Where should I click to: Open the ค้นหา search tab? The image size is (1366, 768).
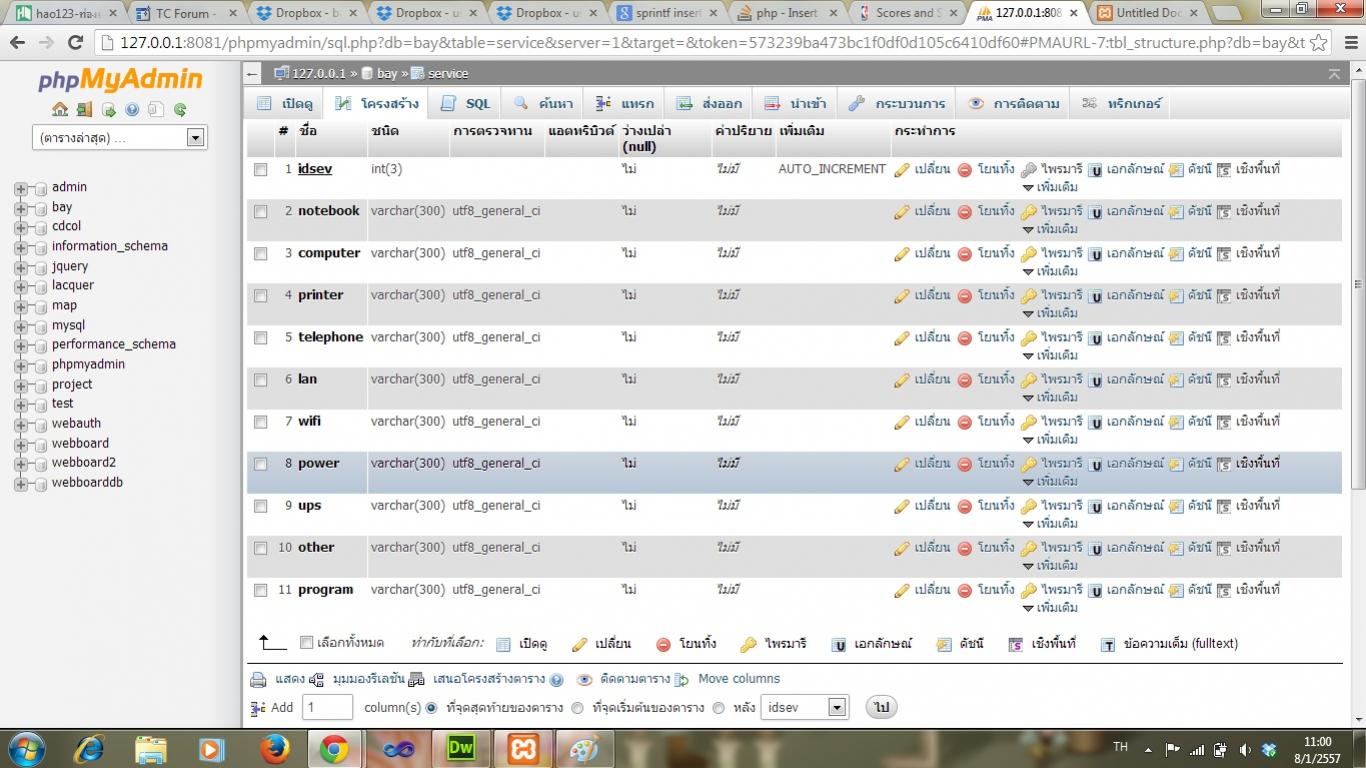pos(544,104)
